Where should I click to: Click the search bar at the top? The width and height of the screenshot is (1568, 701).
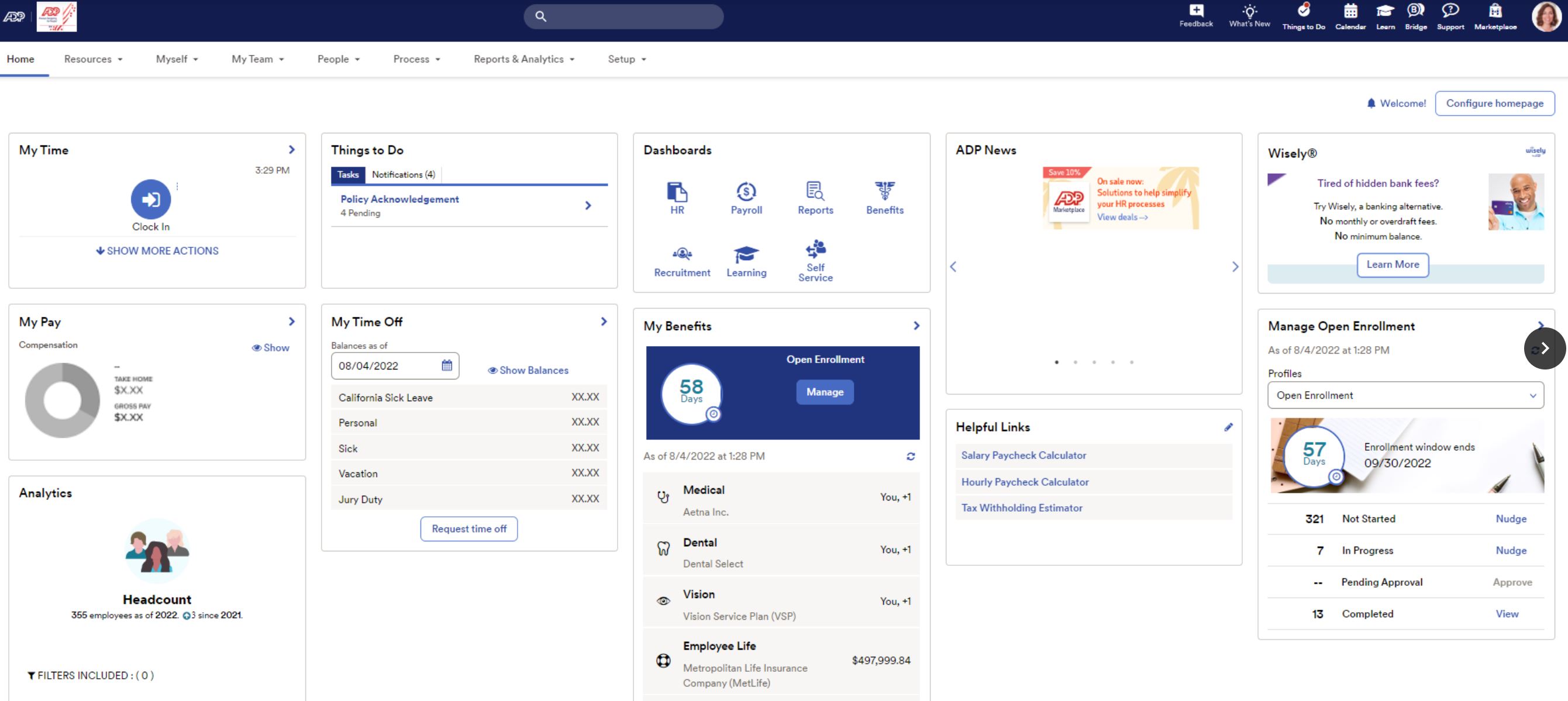pyautogui.click(x=623, y=16)
